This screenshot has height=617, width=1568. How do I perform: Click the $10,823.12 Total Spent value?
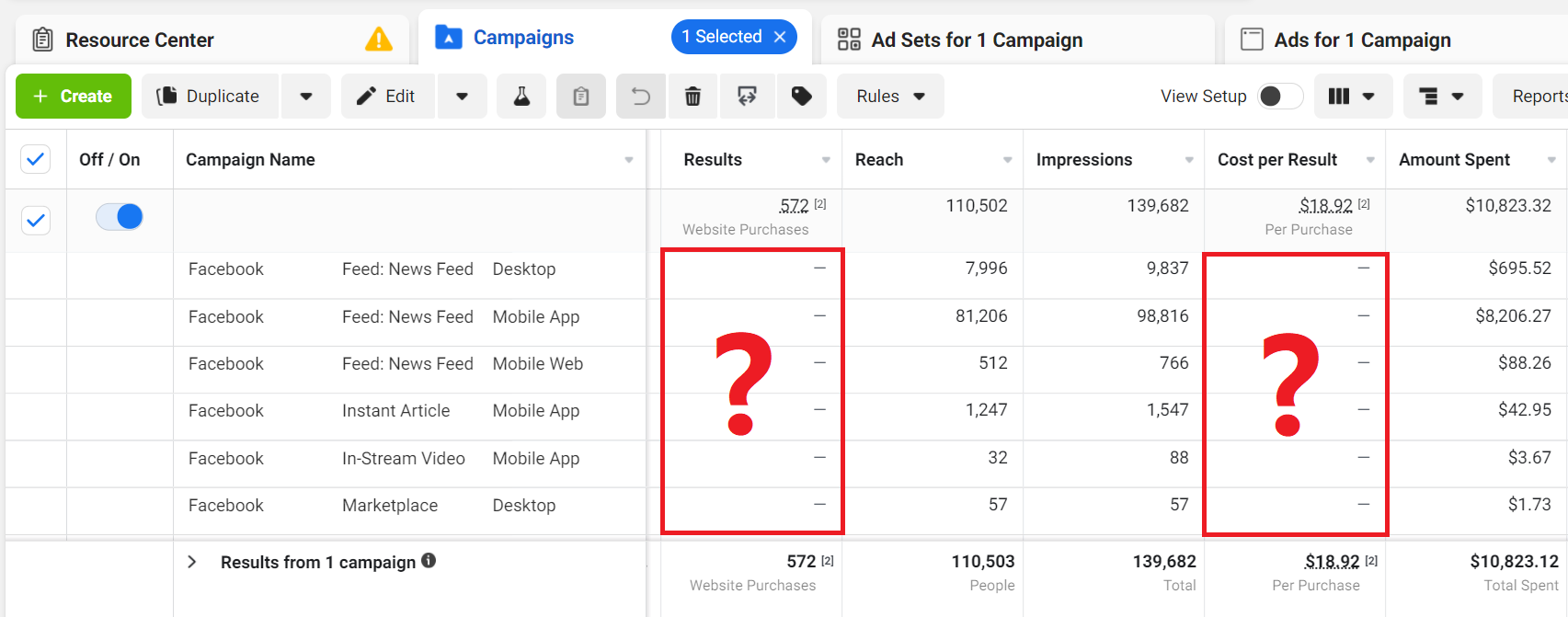pyautogui.click(x=1514, y=562)
